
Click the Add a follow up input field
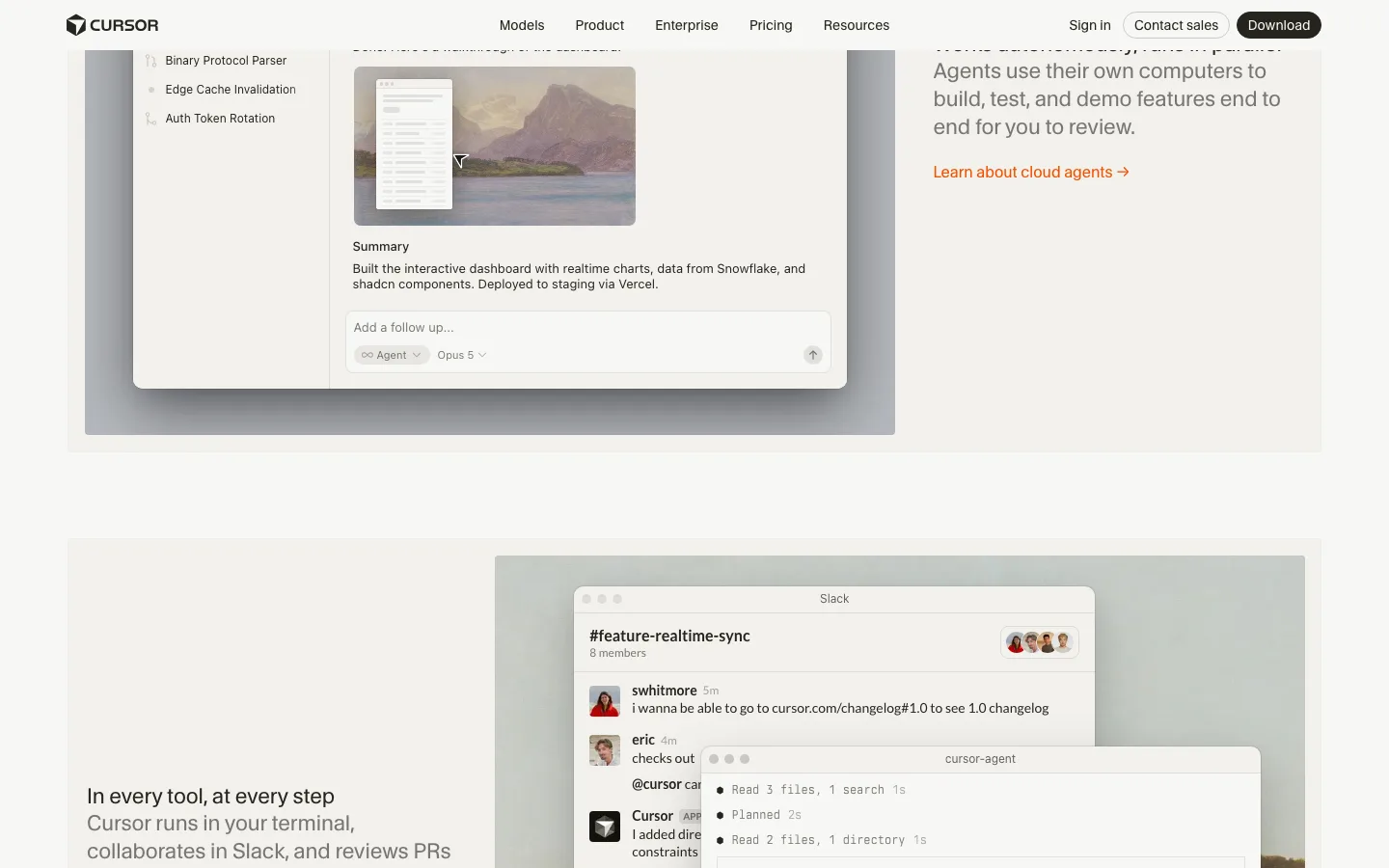point(588,328)
